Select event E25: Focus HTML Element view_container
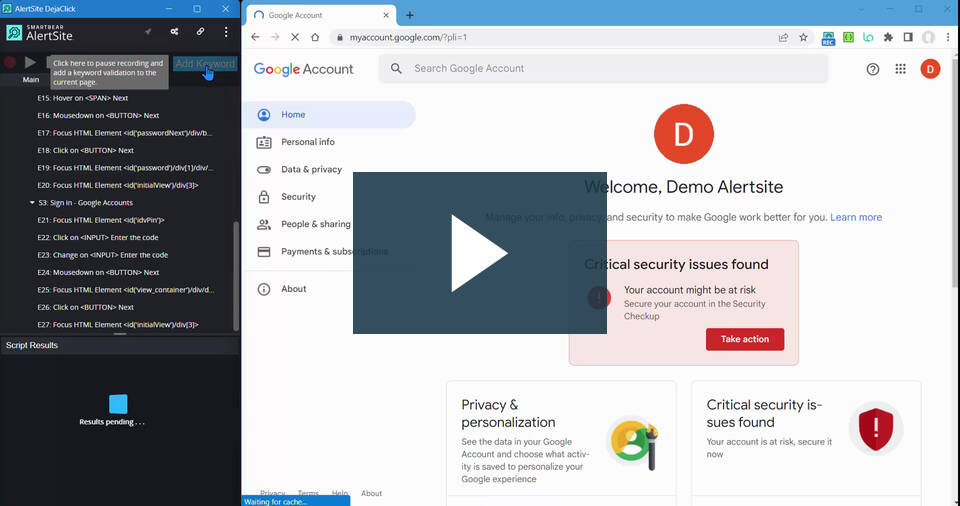This screenshot has height=506, width=960. point(126,290)
